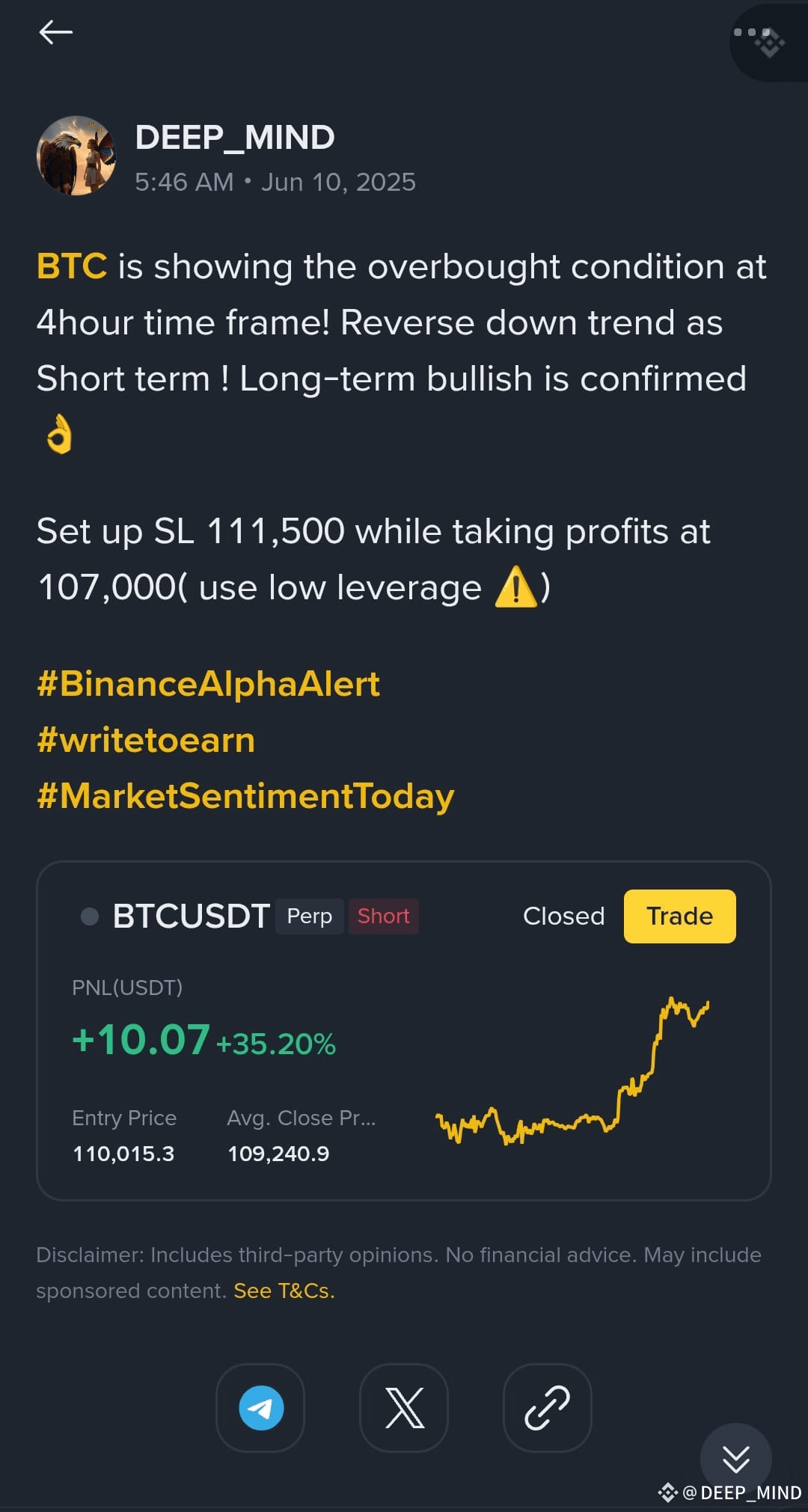808x1512 pixels.
Task: Open See T&Cs link
Action: pos(284,1291)
